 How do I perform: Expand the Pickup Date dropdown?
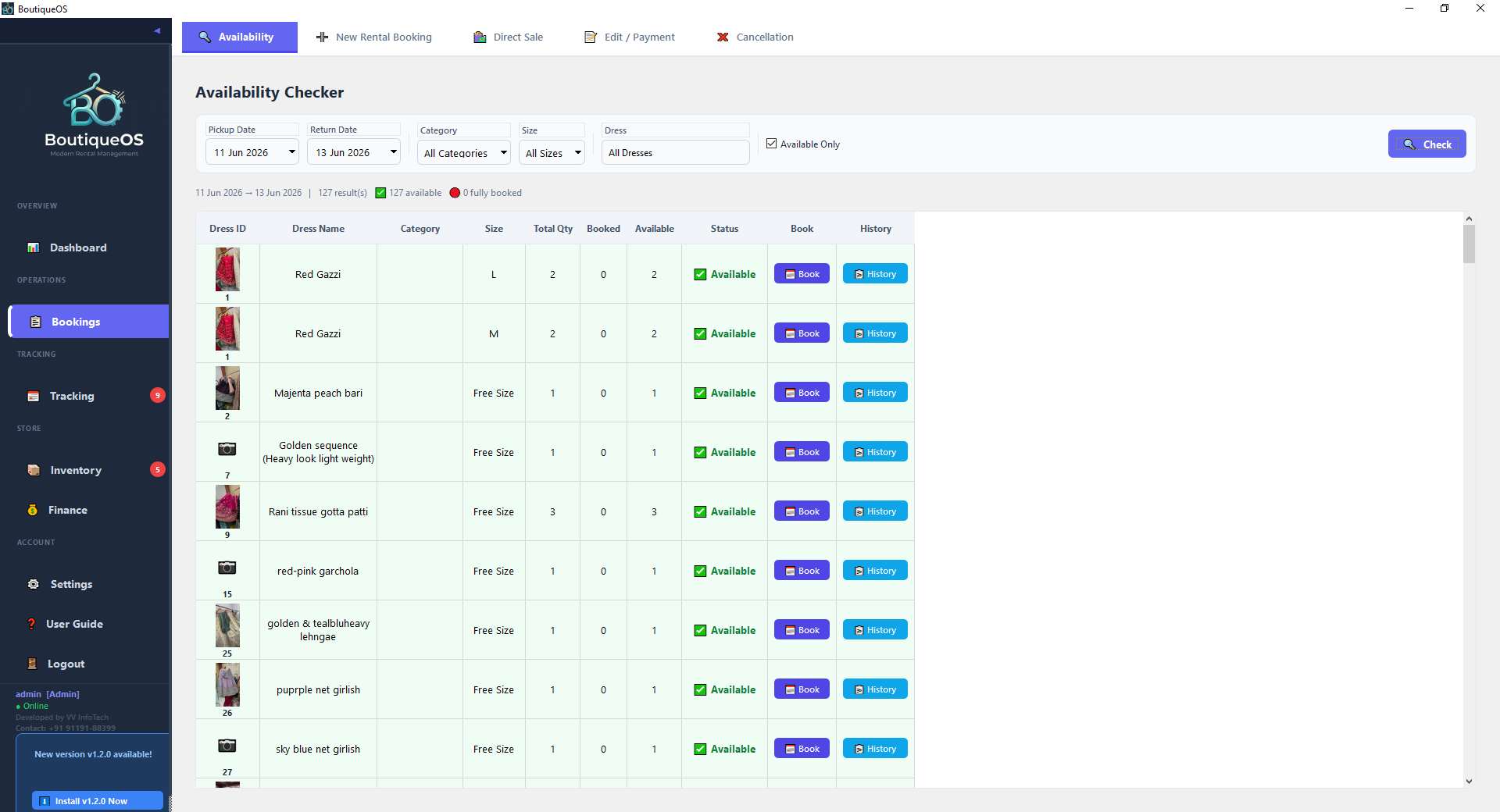point(292,152)
